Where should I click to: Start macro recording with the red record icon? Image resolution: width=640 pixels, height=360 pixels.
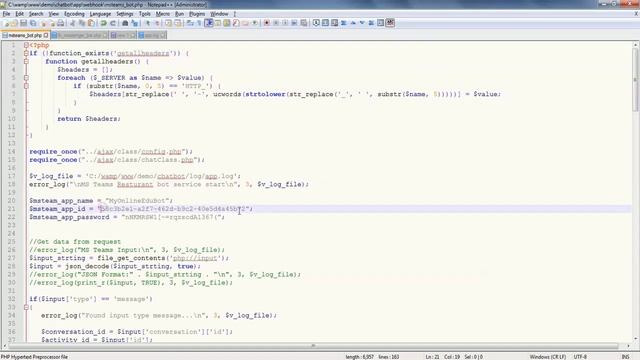click(x=267, y=23)
